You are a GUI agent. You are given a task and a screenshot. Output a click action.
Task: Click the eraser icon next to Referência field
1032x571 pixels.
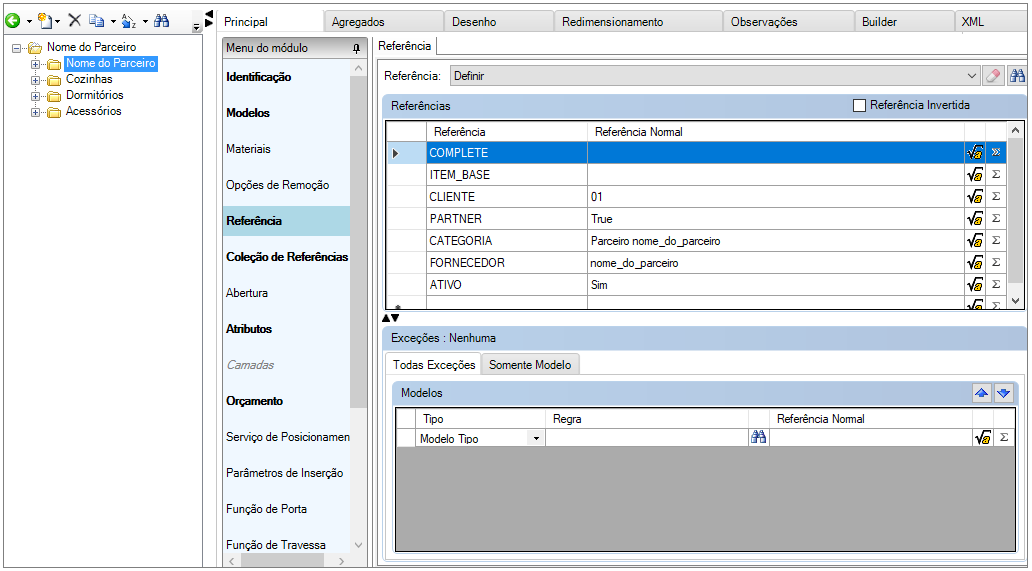(x=993, y=76)
